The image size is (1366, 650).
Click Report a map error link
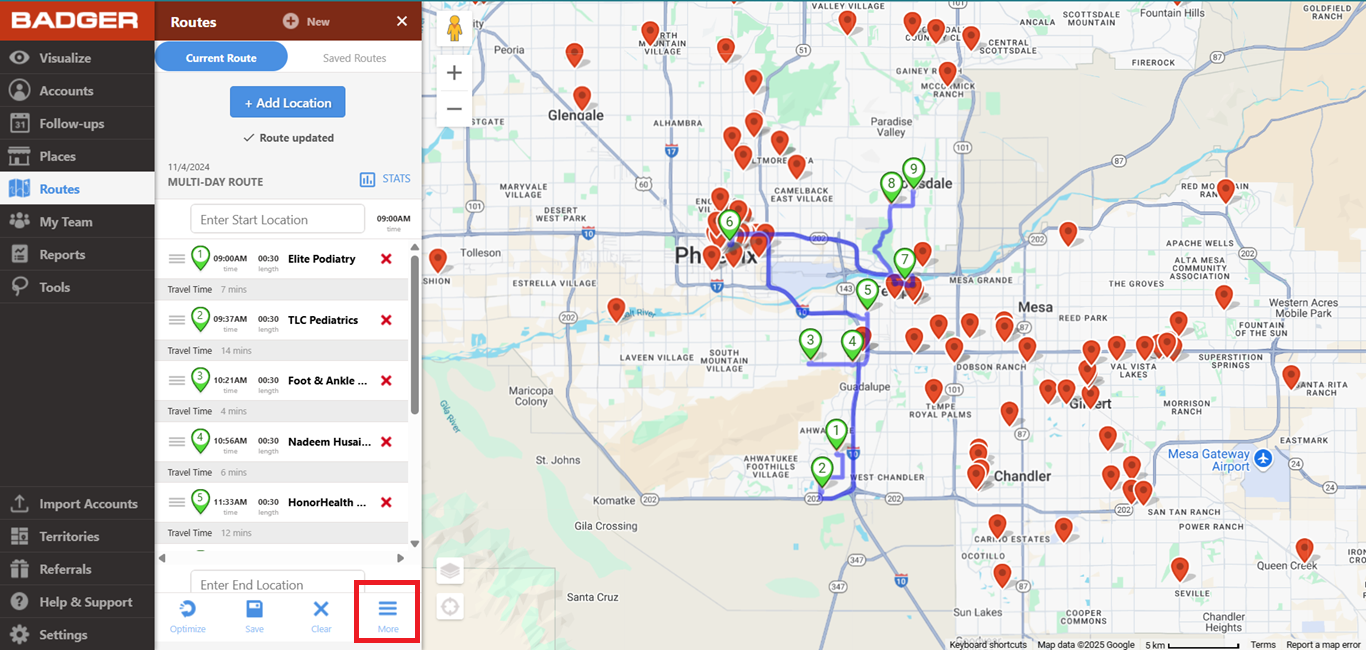pyautogui.click(x=1323, y=644)
